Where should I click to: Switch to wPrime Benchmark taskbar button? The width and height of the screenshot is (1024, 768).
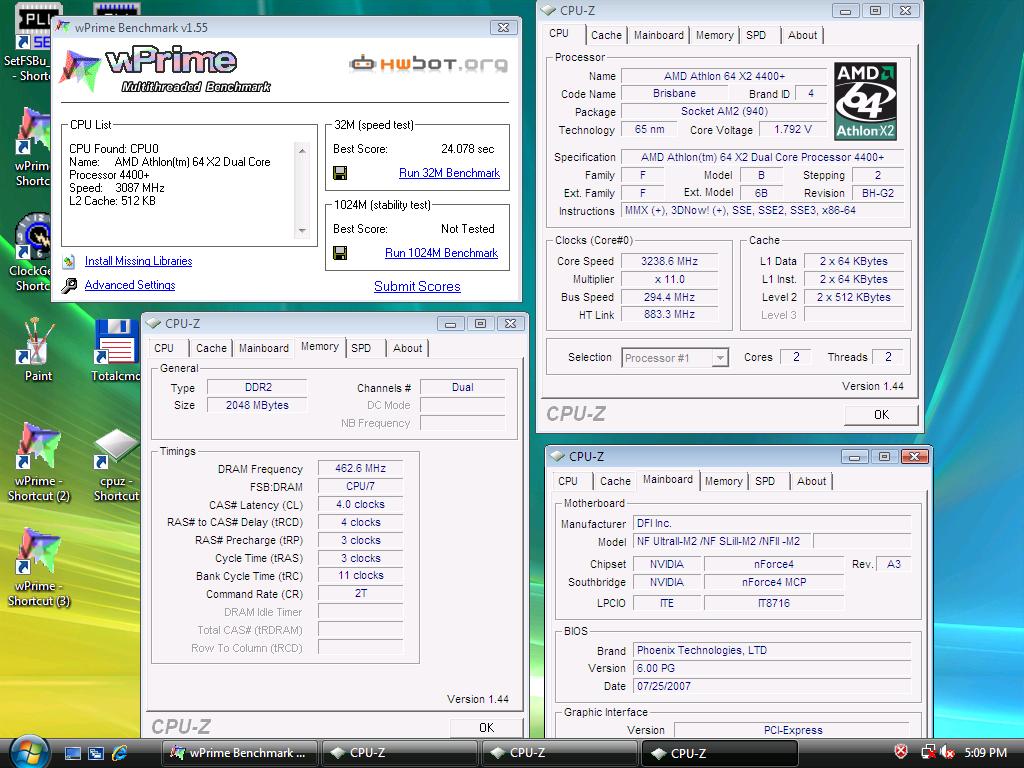[242, 753]
